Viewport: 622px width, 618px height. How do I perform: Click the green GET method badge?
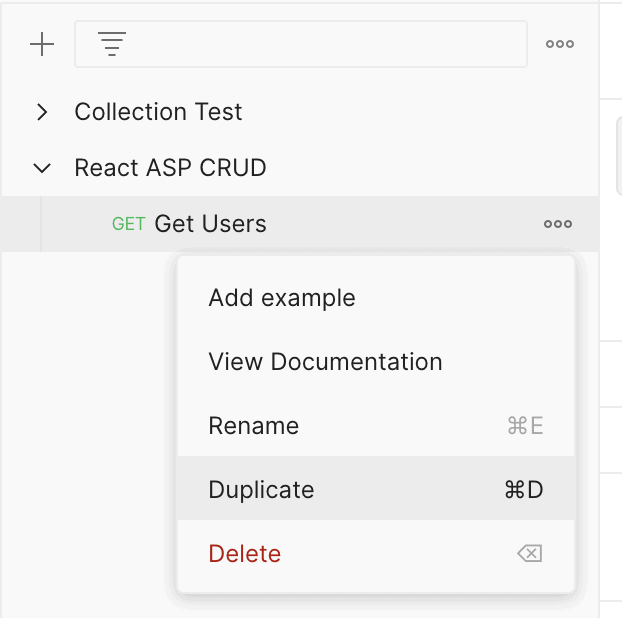pos(129,224)
